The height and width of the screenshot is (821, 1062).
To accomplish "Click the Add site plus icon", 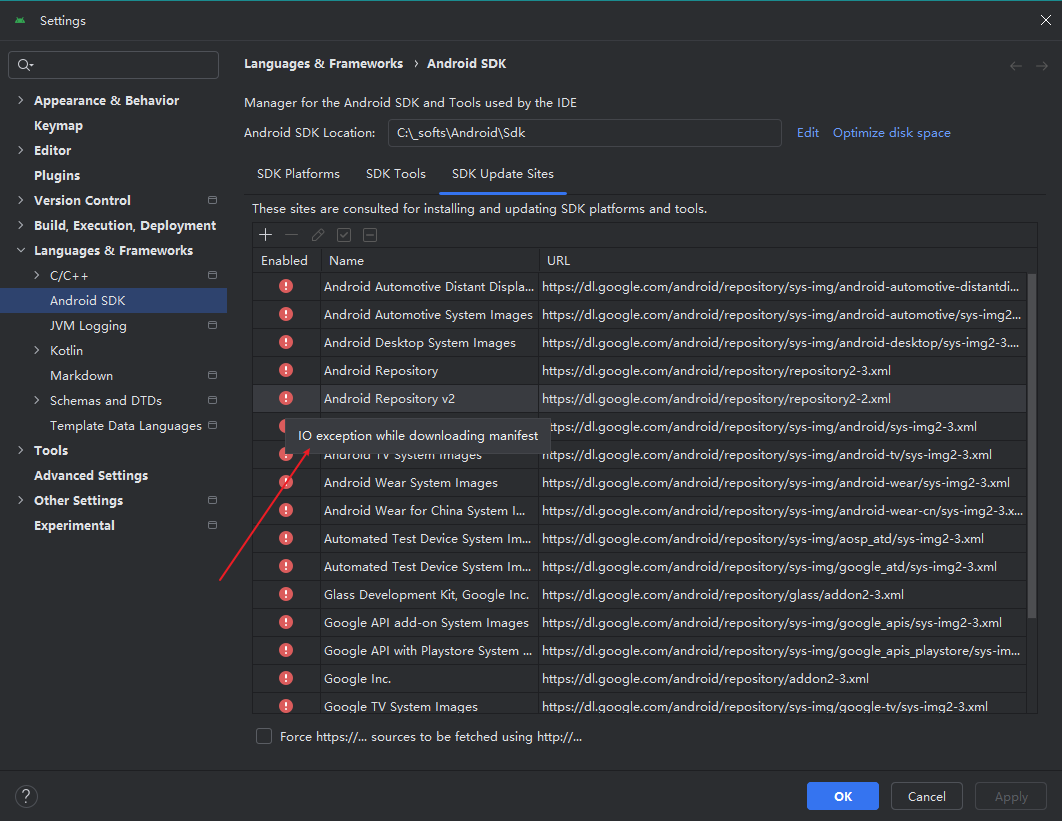I will pos(265,235).
